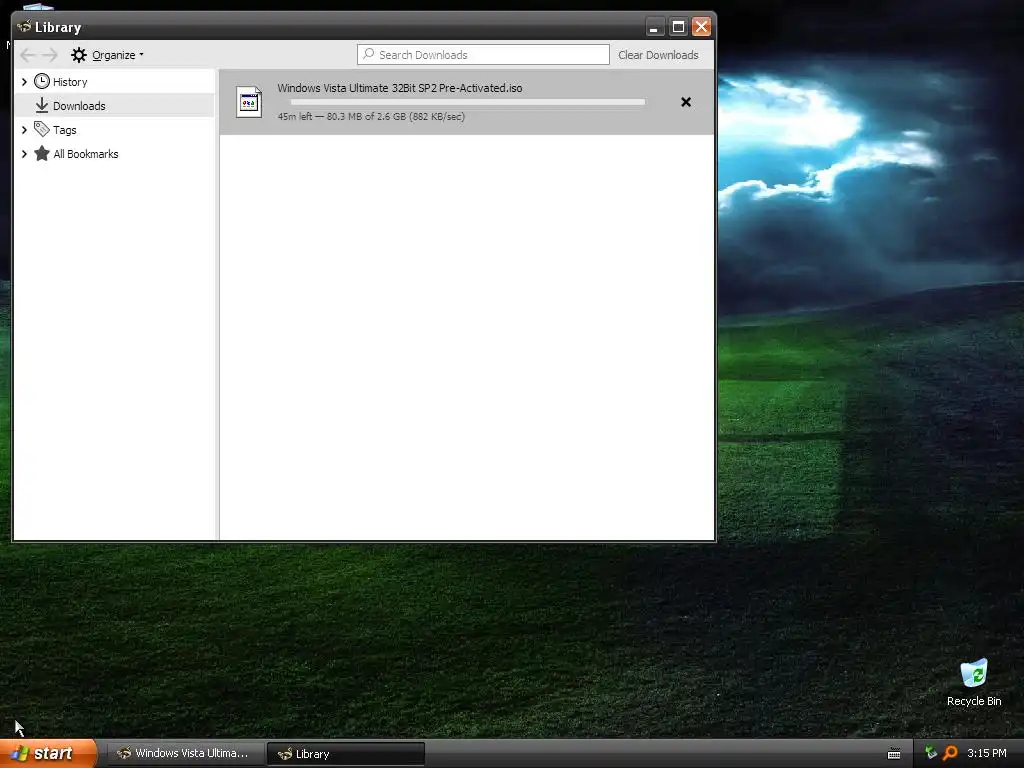1024x768 pixels.
Task: Open the Downloads sidebar entry
Action: (114, 105)
